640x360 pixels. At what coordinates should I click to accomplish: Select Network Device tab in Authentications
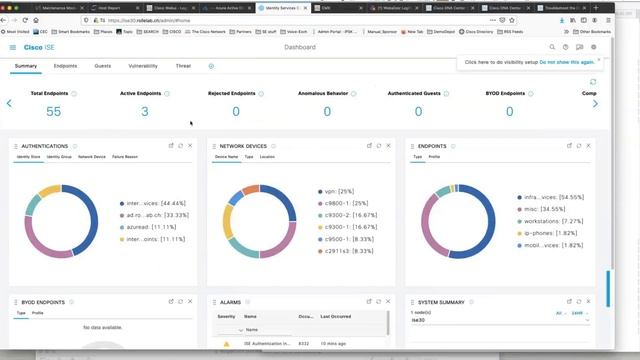coord(92,157)
